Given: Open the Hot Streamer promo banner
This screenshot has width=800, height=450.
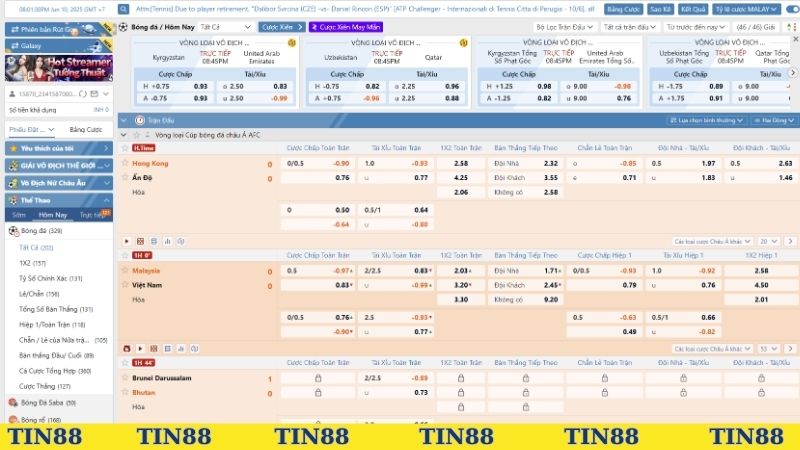Looking at the screenshot, I should click(x=59, y=68).
